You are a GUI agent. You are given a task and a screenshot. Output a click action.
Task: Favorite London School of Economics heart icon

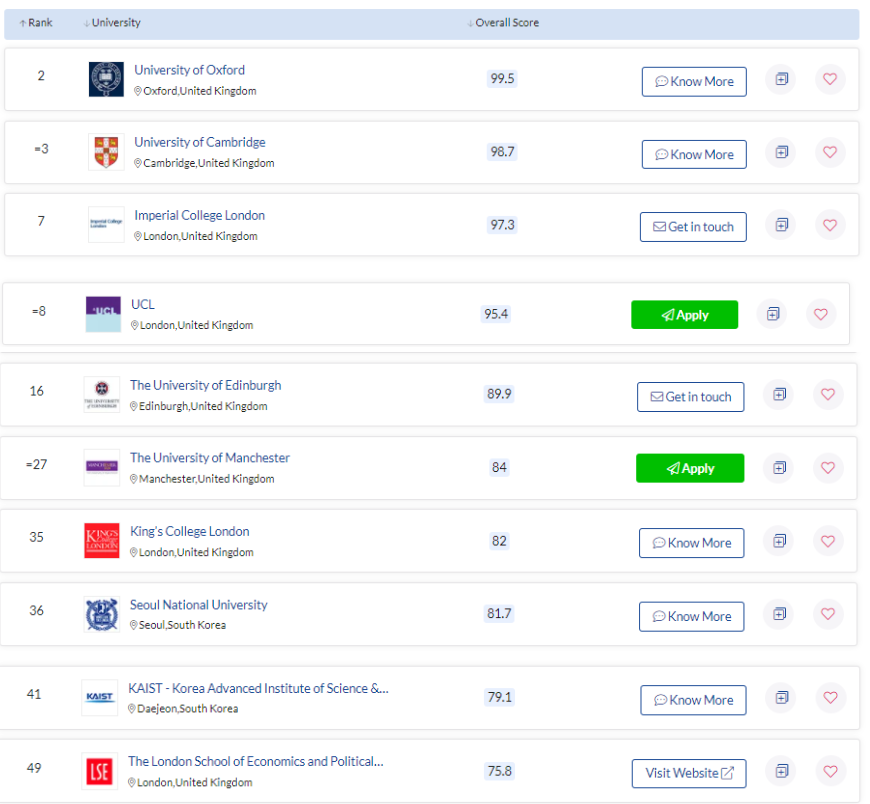(x=830, y=771)
